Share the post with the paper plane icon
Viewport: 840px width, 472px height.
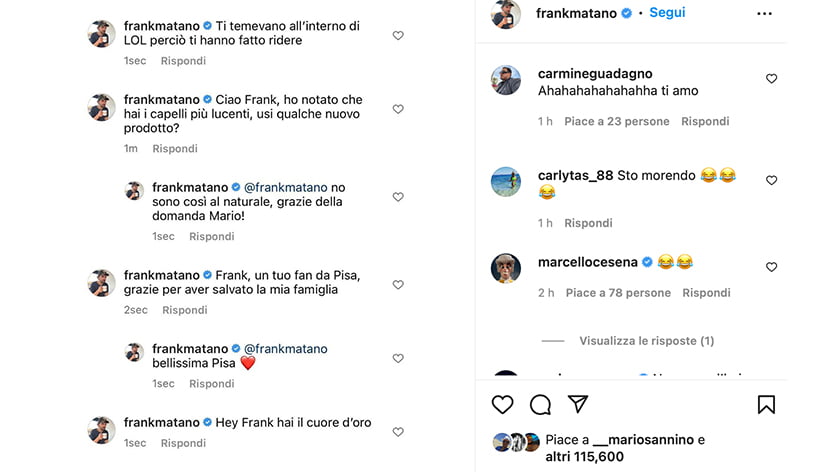(x=578, y=404)
